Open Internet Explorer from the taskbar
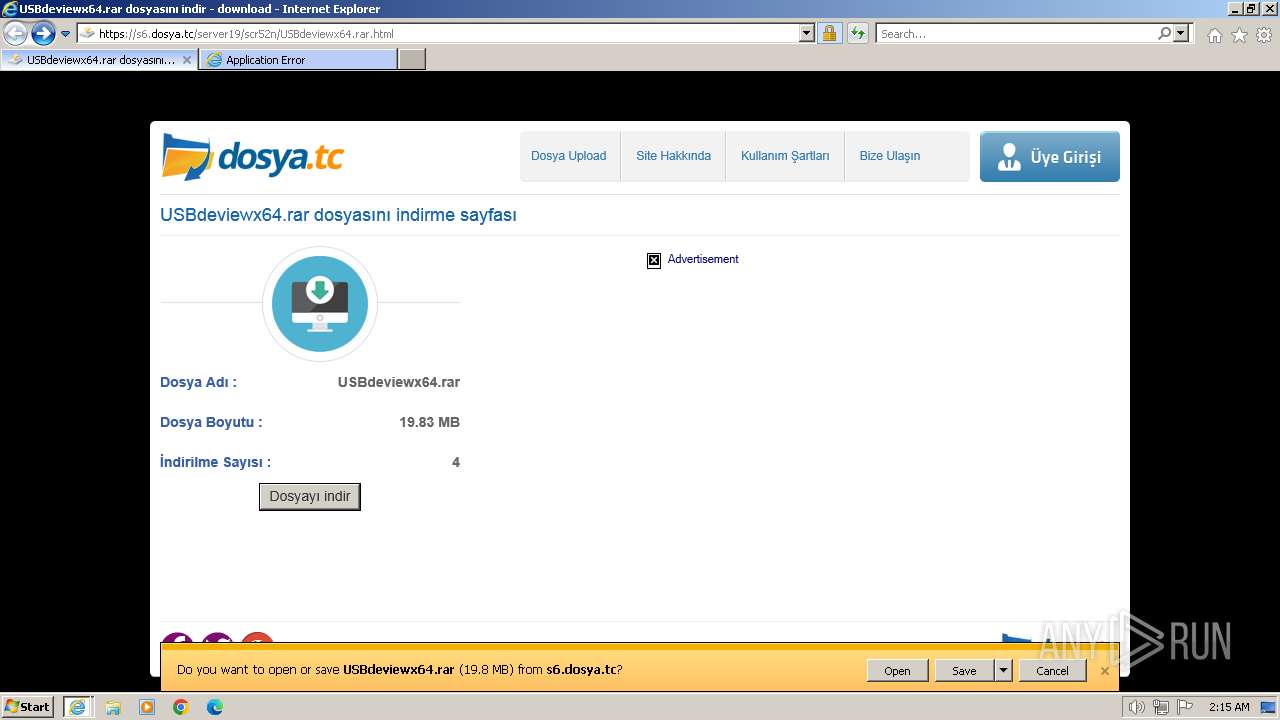This screenshot has width=1280, height=720. 77,707
